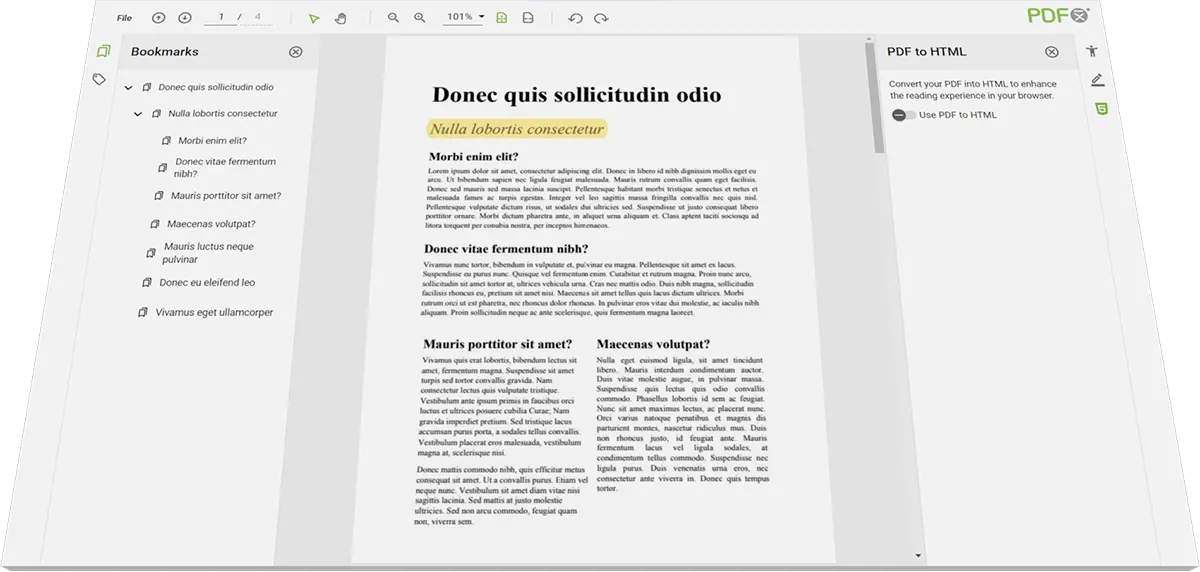The width and height of the screenshot is (1200, 572).
Task: Open the 101% zoom level dropdown
Action: (464, 17)
